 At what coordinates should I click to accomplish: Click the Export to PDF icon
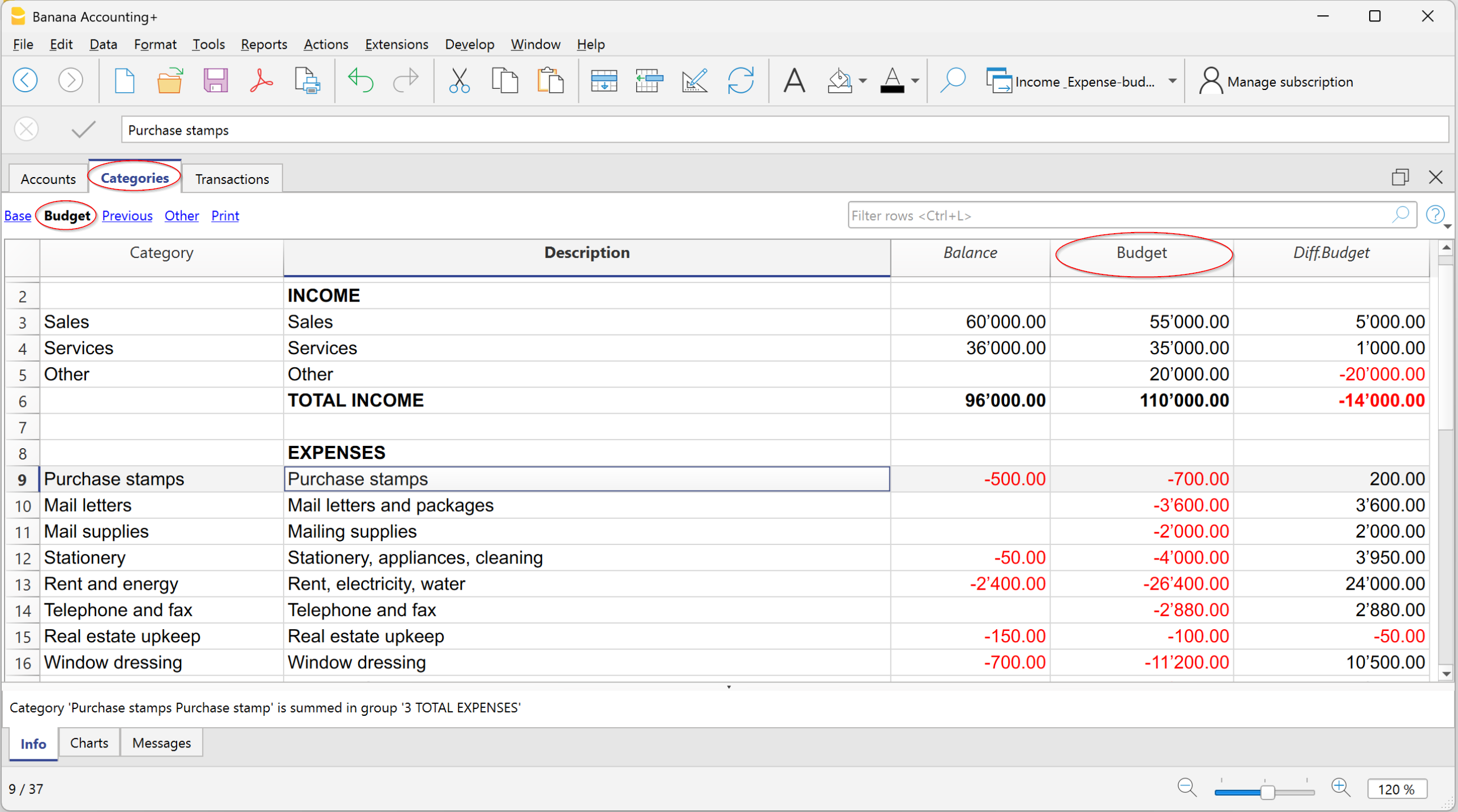point(261,81)
